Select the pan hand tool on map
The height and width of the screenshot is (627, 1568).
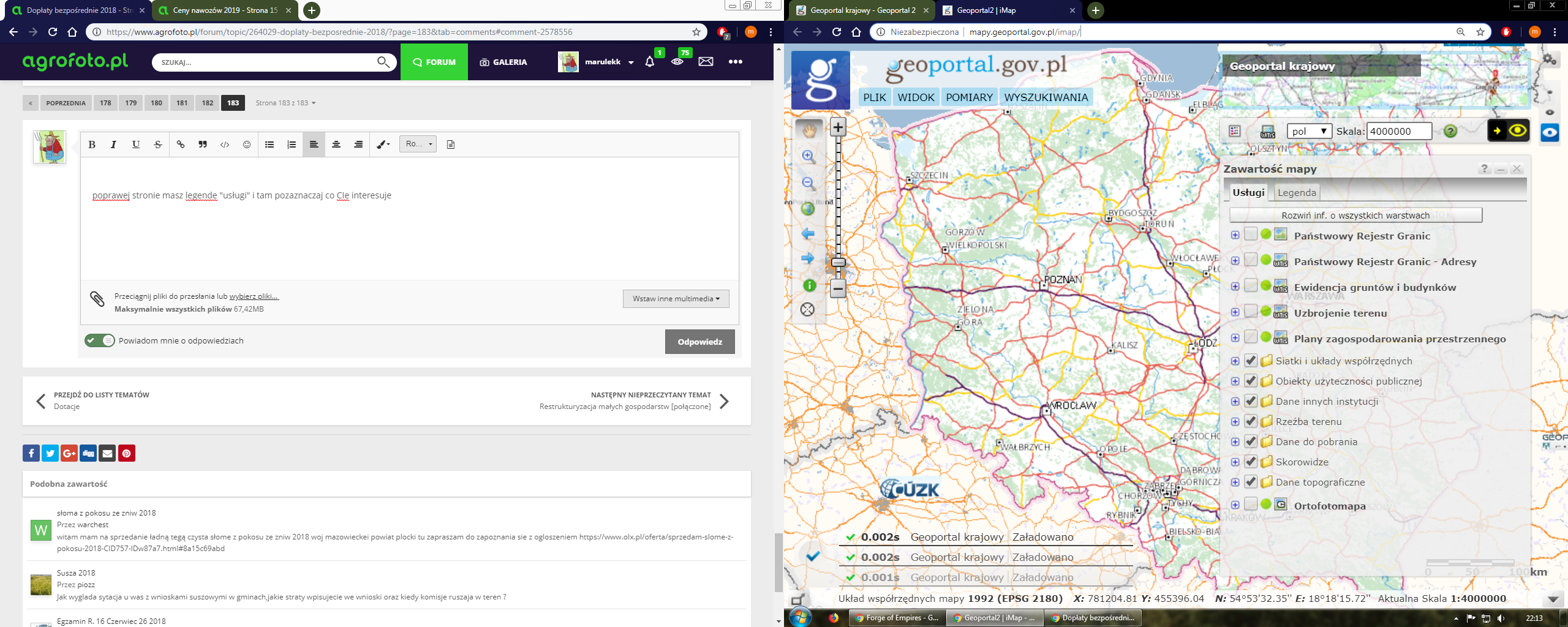(809, 130)
